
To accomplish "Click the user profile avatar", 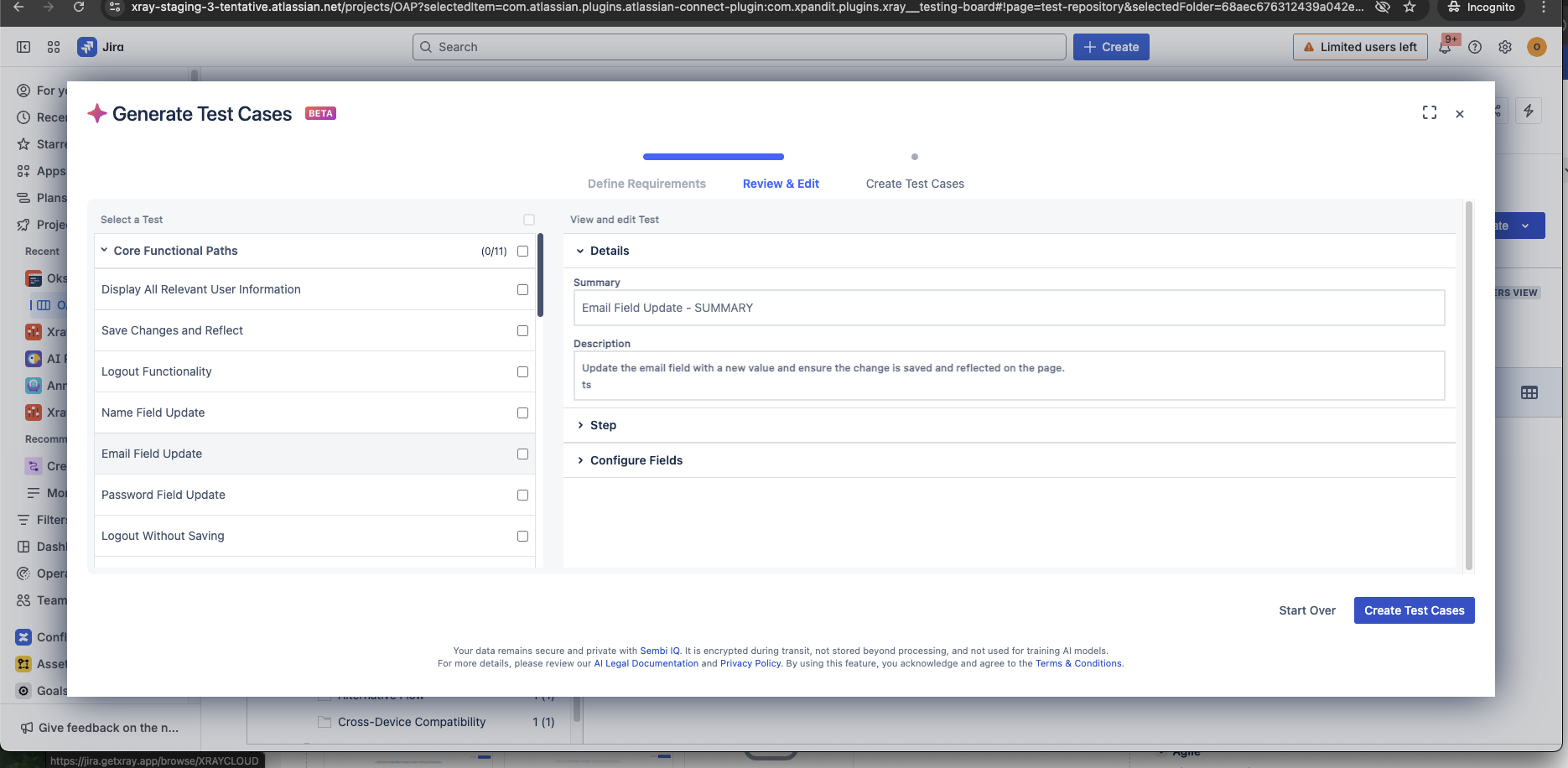I will [1536, 48].
